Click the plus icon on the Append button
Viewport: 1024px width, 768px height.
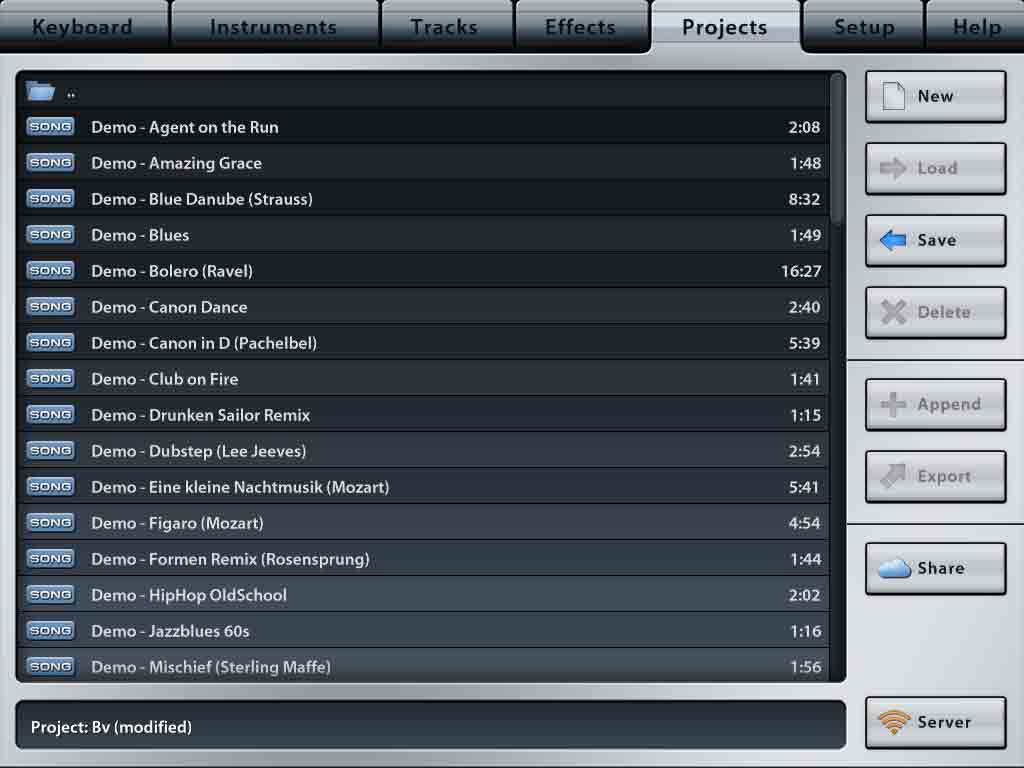click(x=894, y=404)
